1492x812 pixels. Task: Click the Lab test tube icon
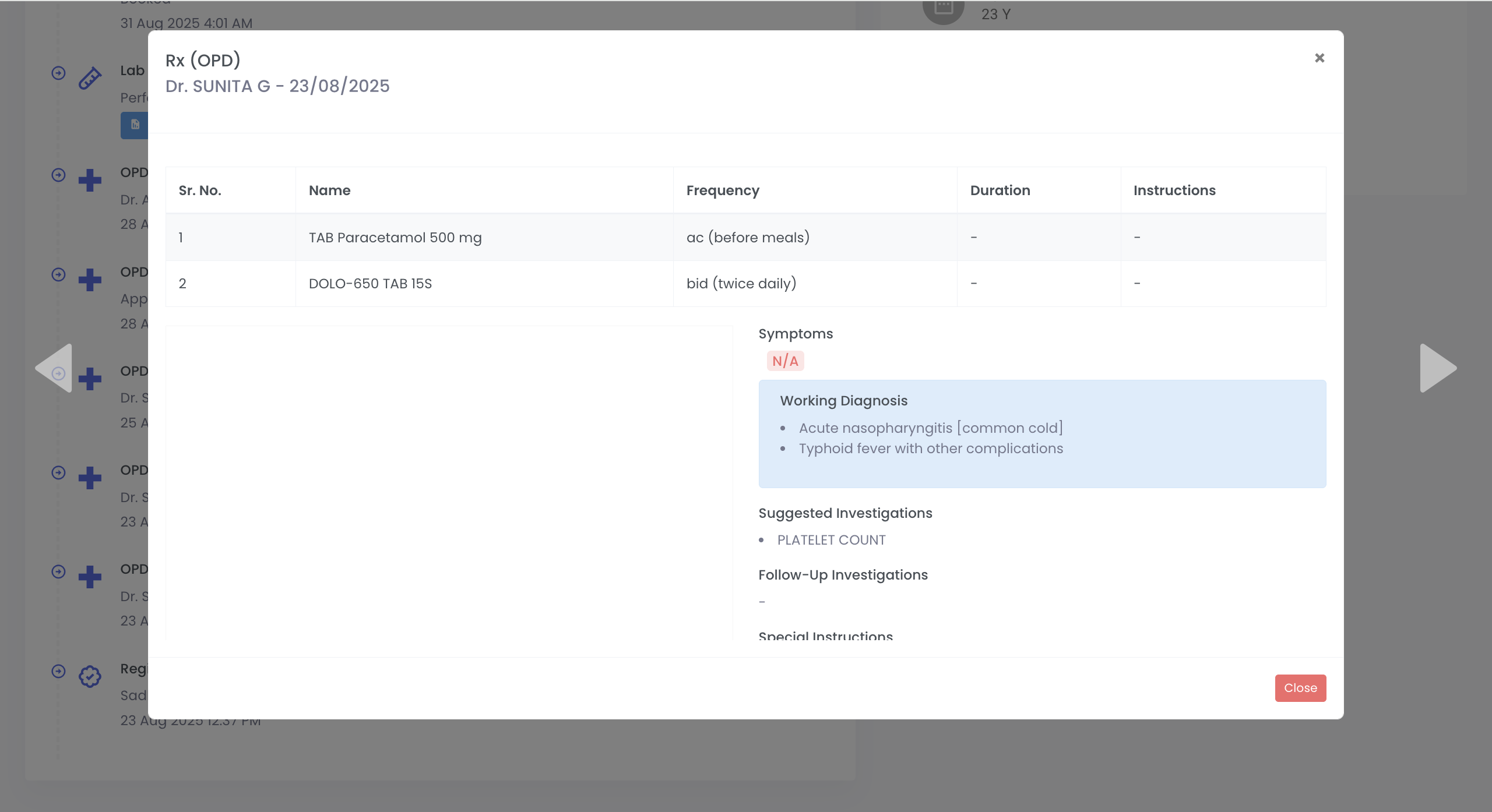tap(90, 78)
